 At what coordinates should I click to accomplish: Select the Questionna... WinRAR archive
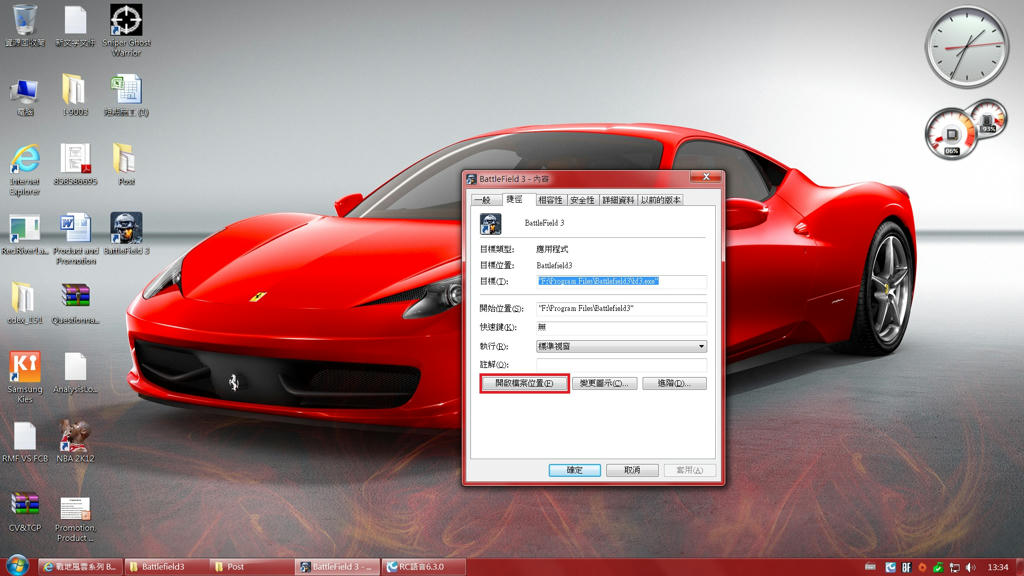pos(75,303)
